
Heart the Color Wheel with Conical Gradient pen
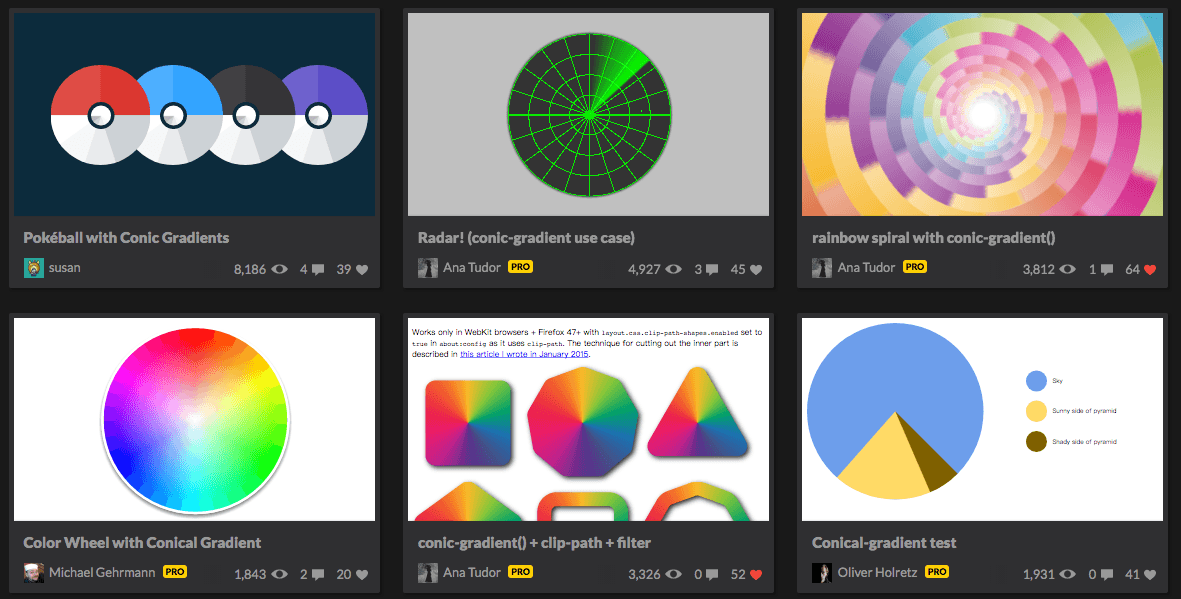(x=362, y=575)
